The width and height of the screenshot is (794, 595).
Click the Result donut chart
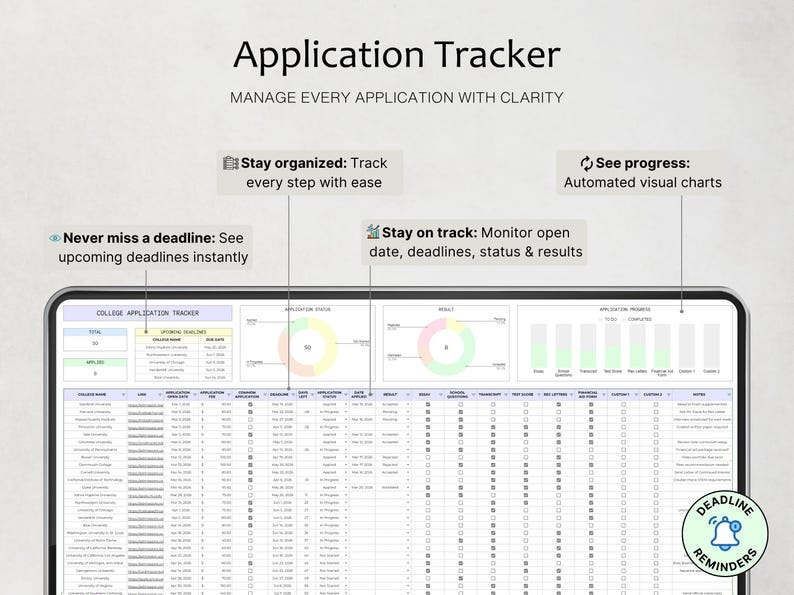point(446,347)
